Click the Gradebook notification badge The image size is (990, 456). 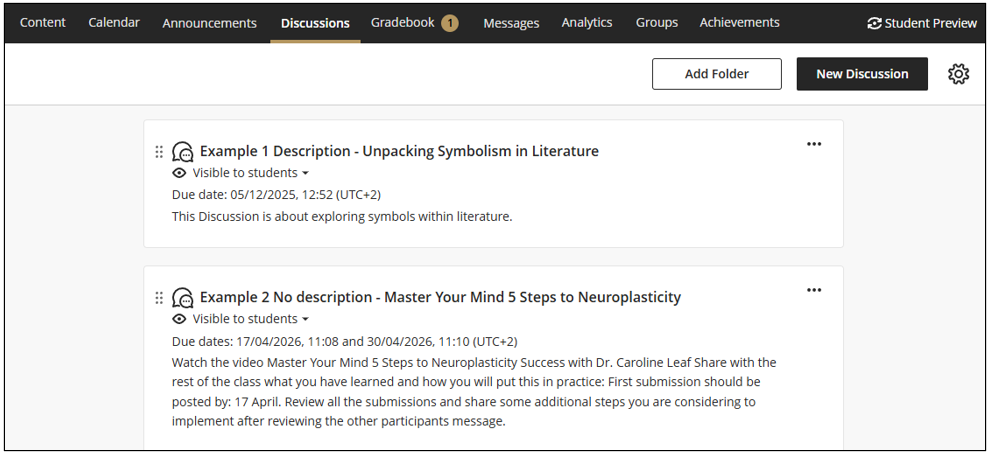450,23
